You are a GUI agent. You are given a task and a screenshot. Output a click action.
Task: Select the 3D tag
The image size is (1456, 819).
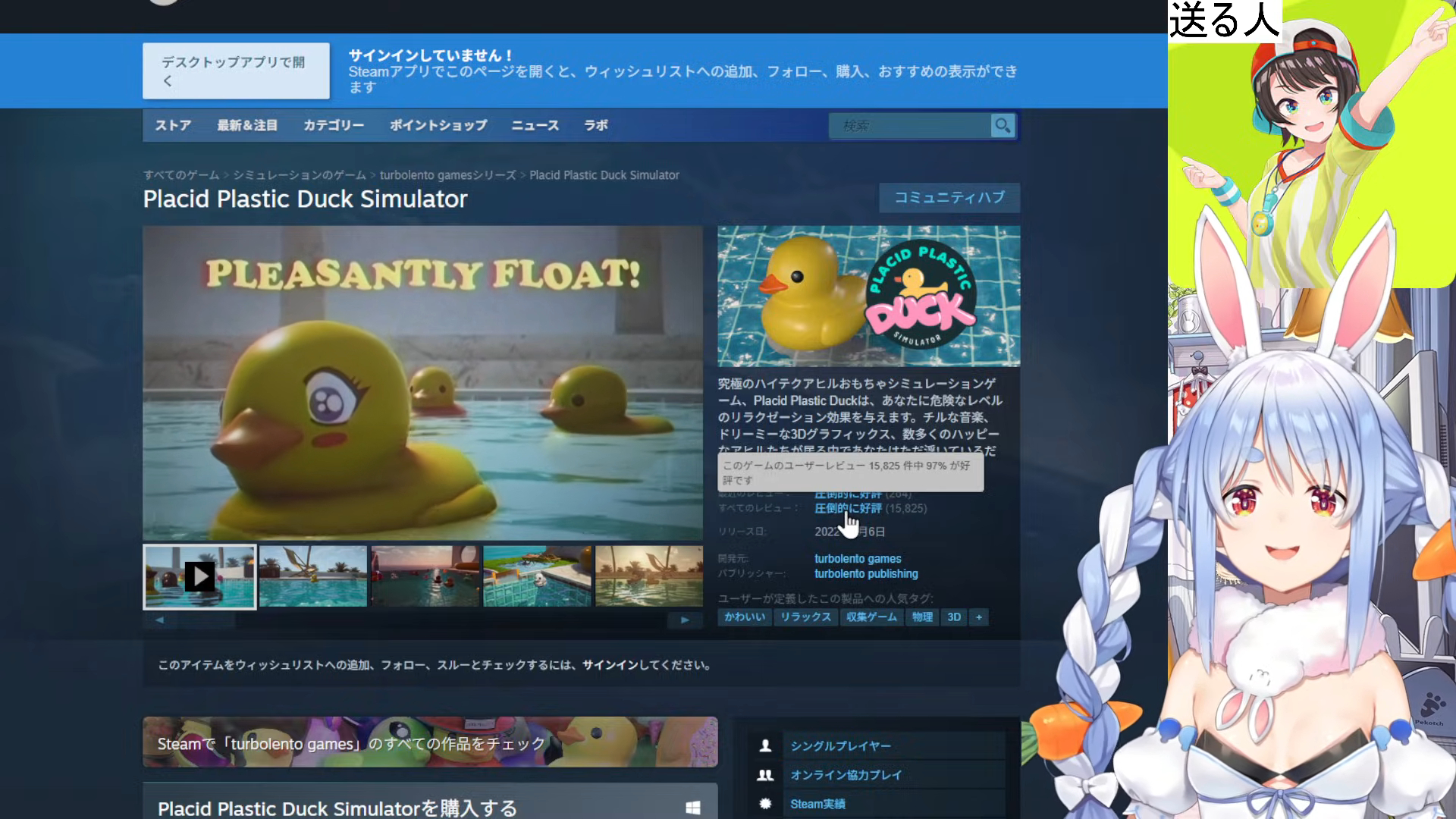click(x=954, y=617)
